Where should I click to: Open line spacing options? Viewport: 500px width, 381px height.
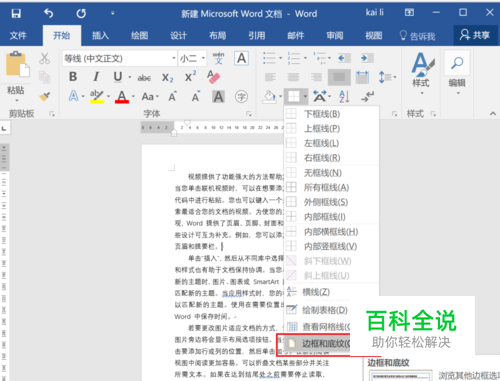coord(387,77)
